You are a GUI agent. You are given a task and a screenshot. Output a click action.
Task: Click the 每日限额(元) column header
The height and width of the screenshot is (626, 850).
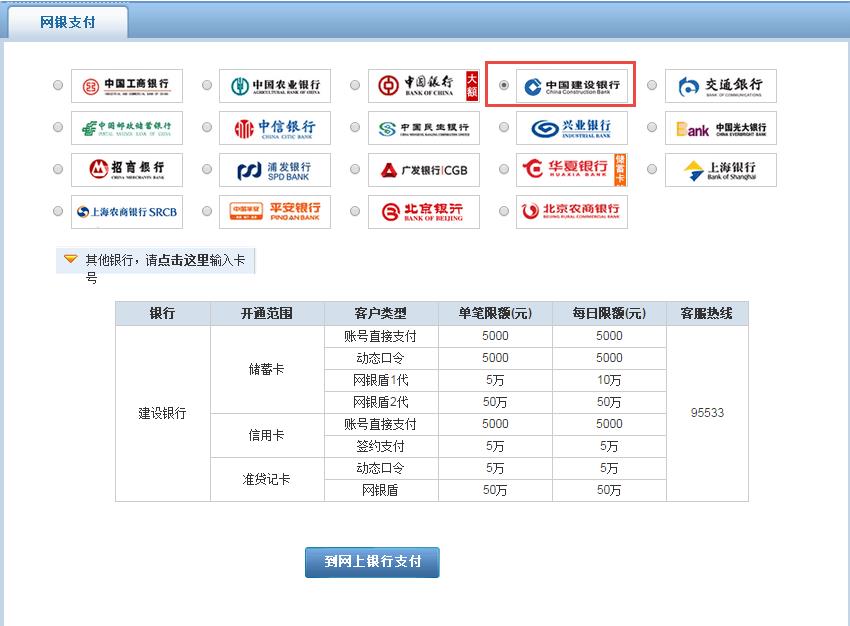pos(609,313)
